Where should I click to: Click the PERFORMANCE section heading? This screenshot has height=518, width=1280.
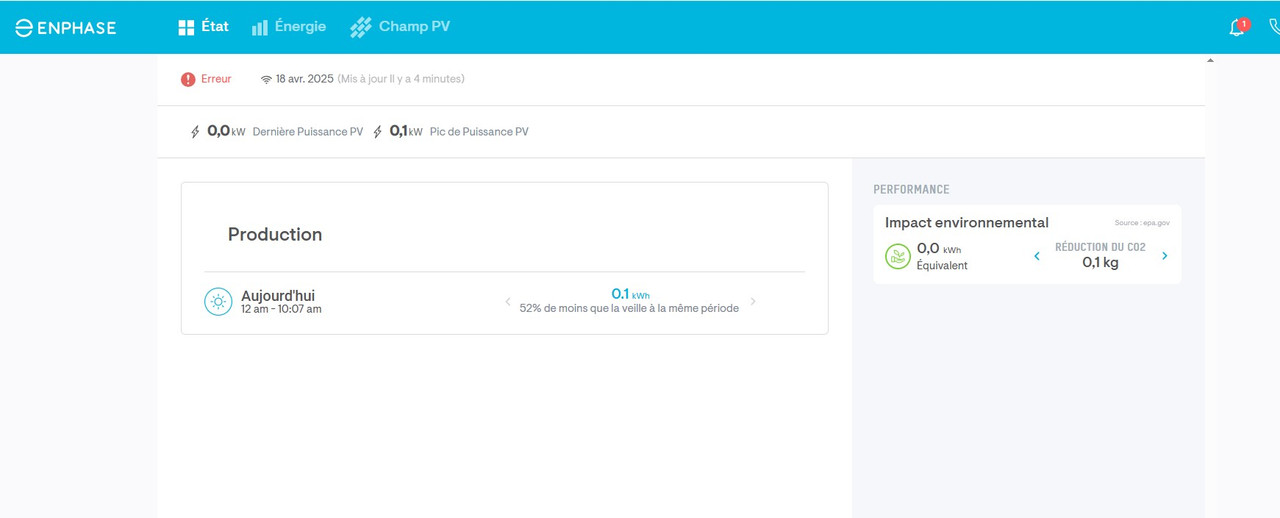(x=911, y=189)
